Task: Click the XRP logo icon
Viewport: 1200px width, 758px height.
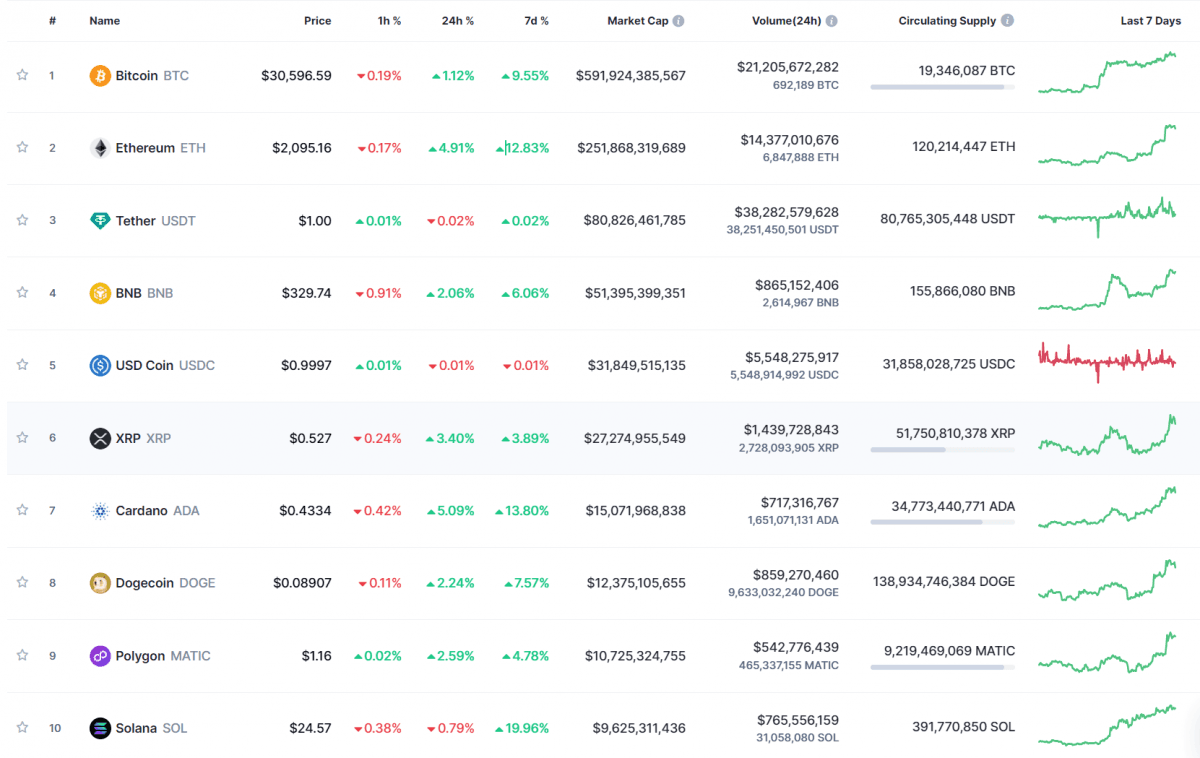Action: pyautogui.click(x=100, y=438)
